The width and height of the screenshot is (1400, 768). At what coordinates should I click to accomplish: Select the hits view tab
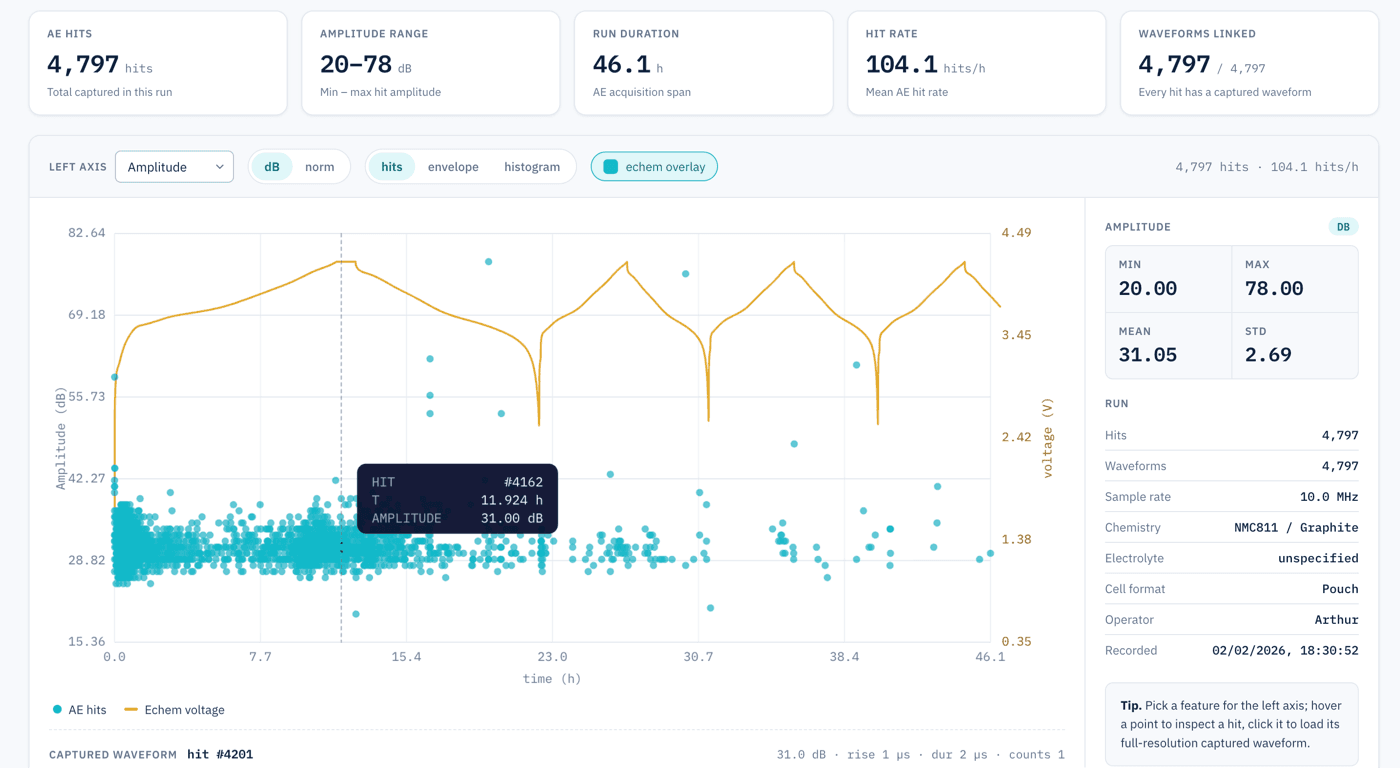pyautogui.click(x=392, y=167)
